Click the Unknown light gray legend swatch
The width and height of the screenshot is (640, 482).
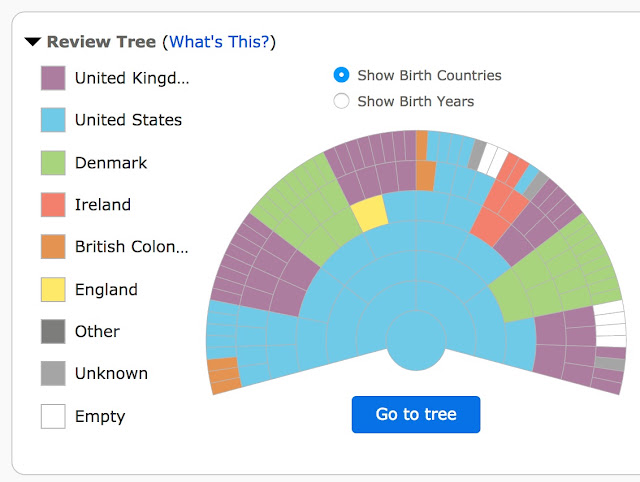pyautogui.click(x=53, y=373)
